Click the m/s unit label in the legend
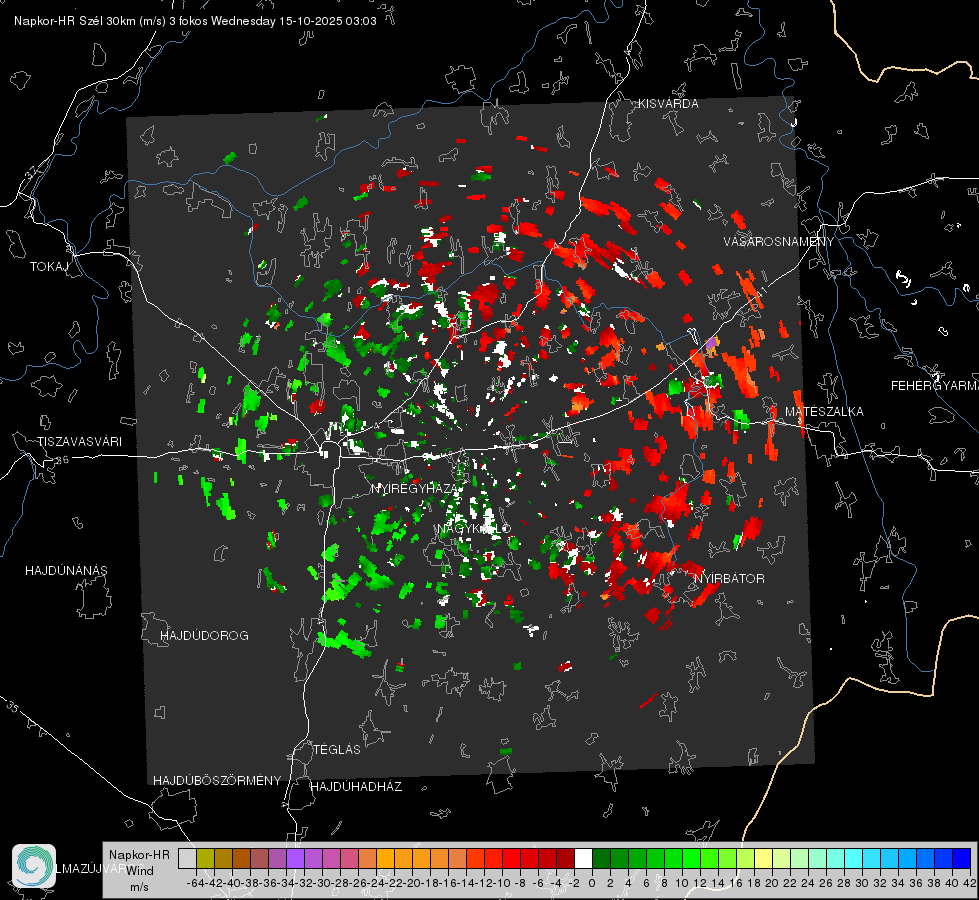 tap(139, 887)
